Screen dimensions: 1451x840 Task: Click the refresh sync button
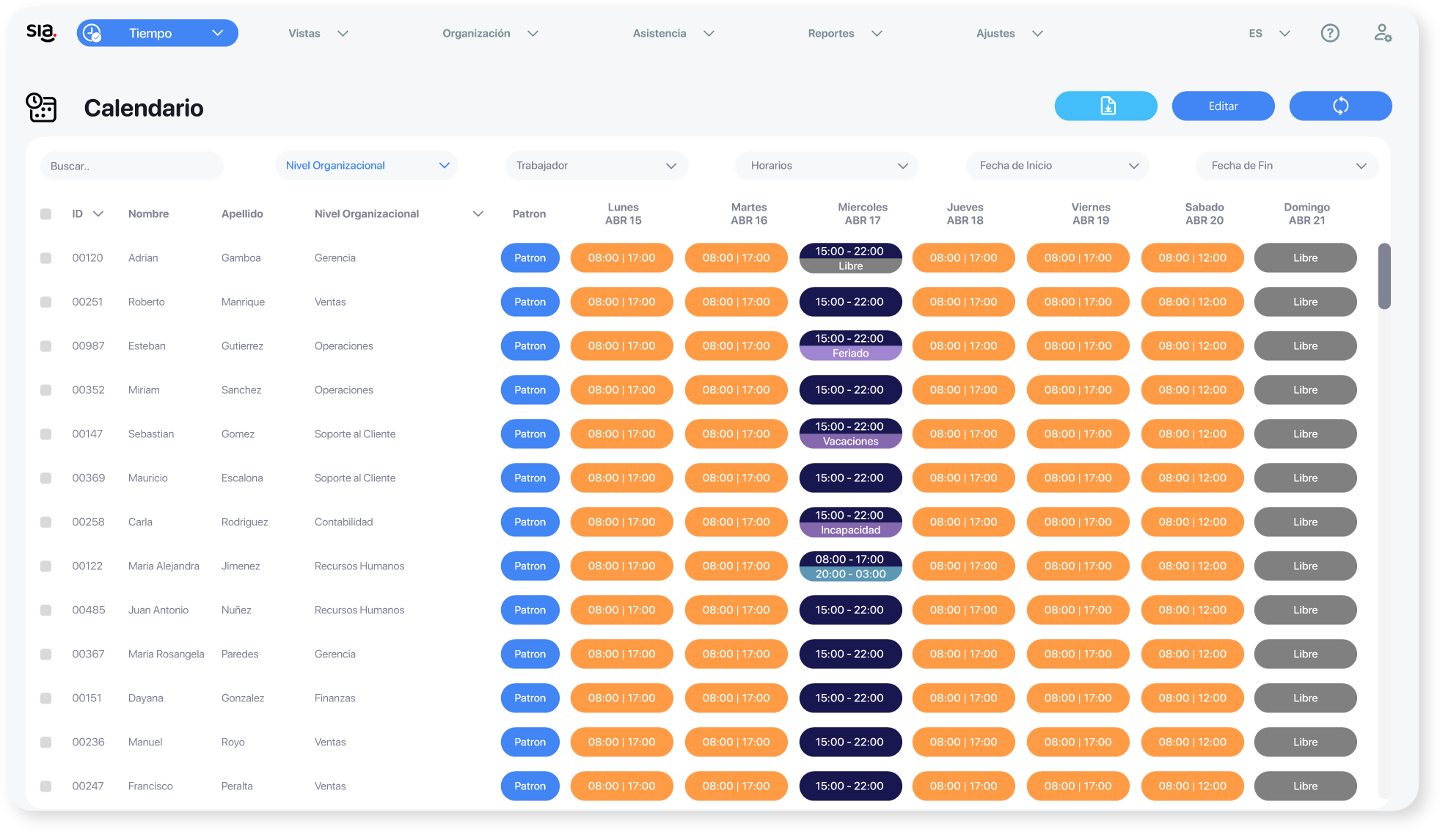coord(1341,106)
